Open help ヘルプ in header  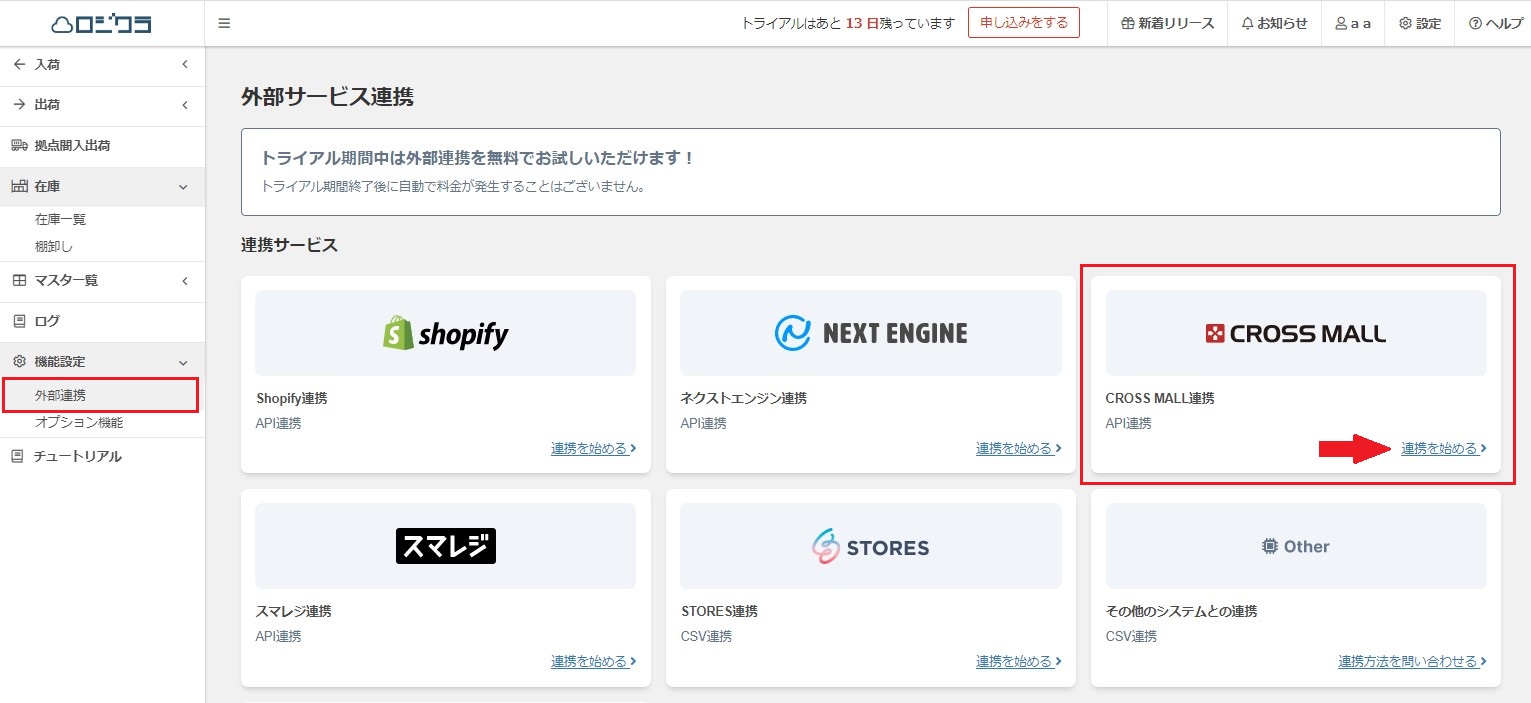(x=1495, y=23)
